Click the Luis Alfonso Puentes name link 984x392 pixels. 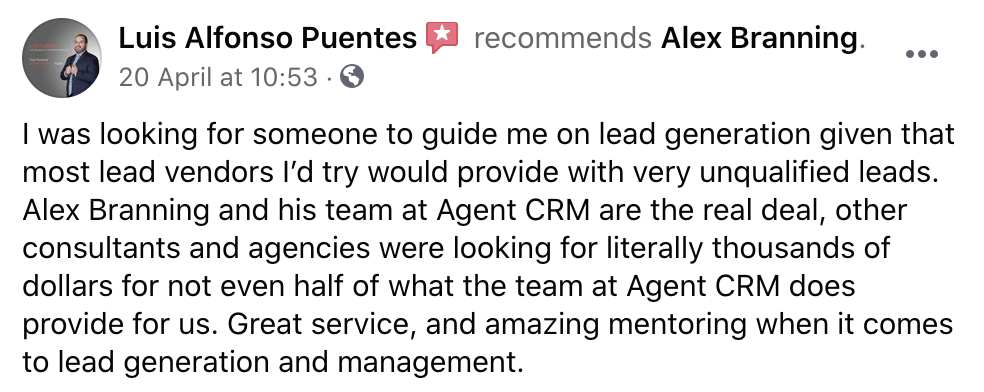(x=268, y=38)
